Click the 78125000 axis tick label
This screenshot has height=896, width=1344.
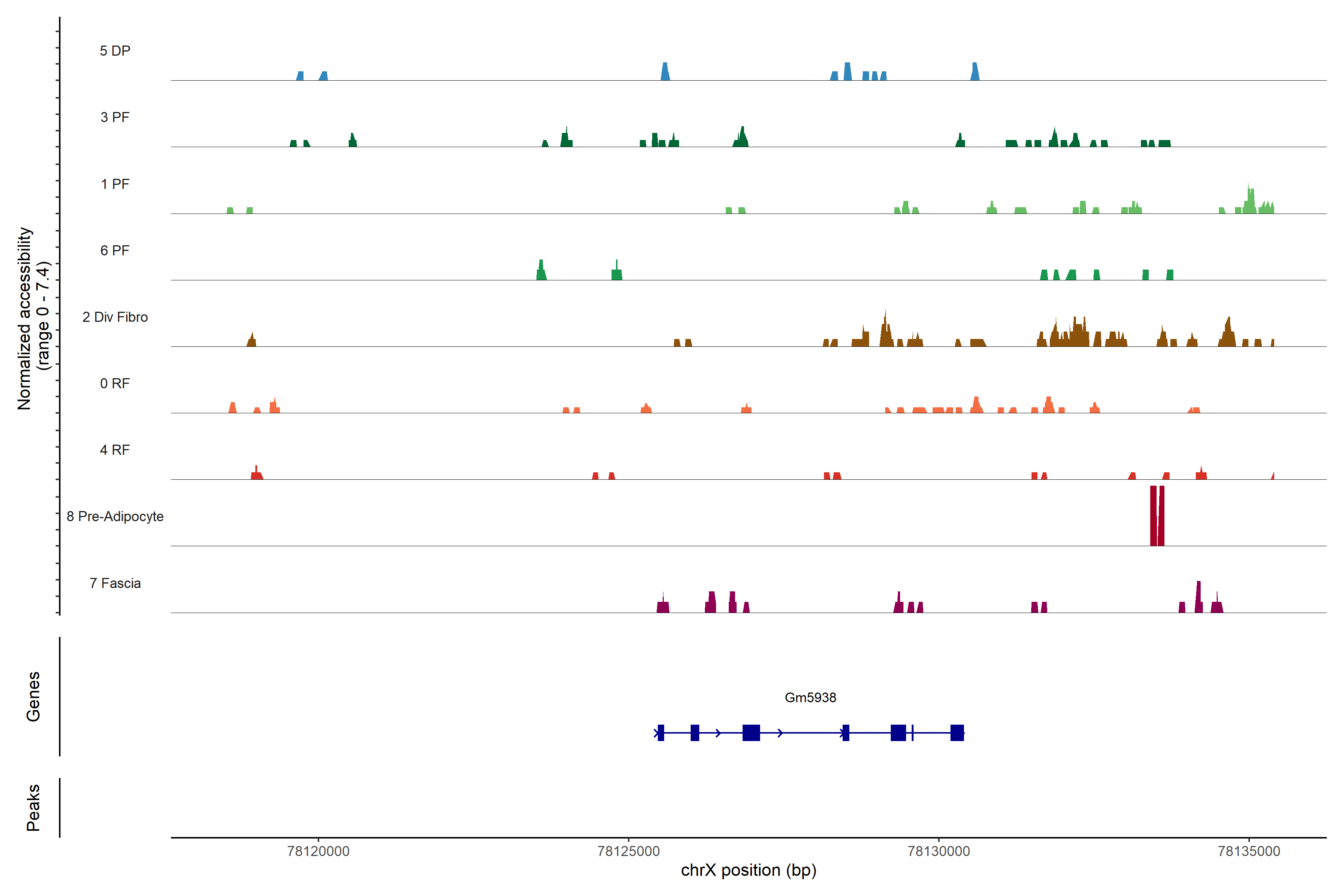(x=629, y=851)
